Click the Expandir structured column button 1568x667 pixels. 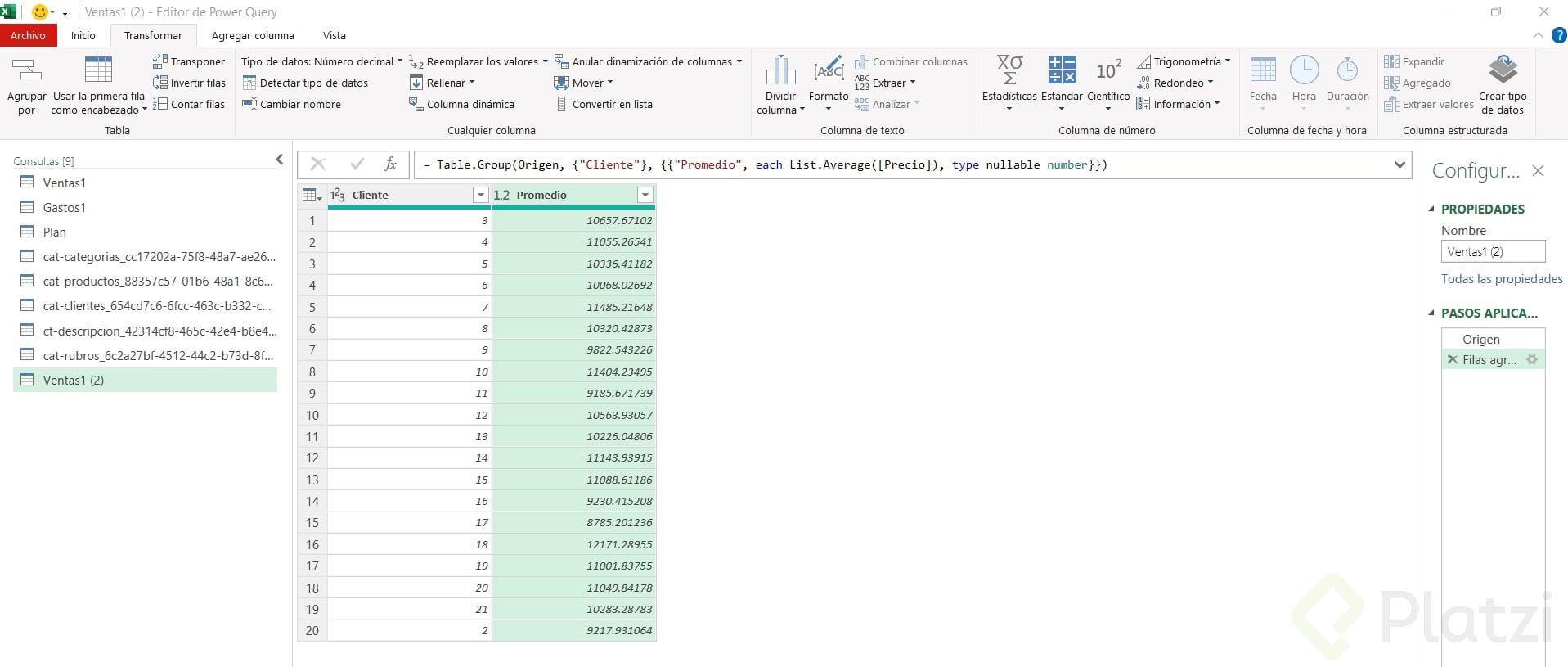pos(1414,61)
